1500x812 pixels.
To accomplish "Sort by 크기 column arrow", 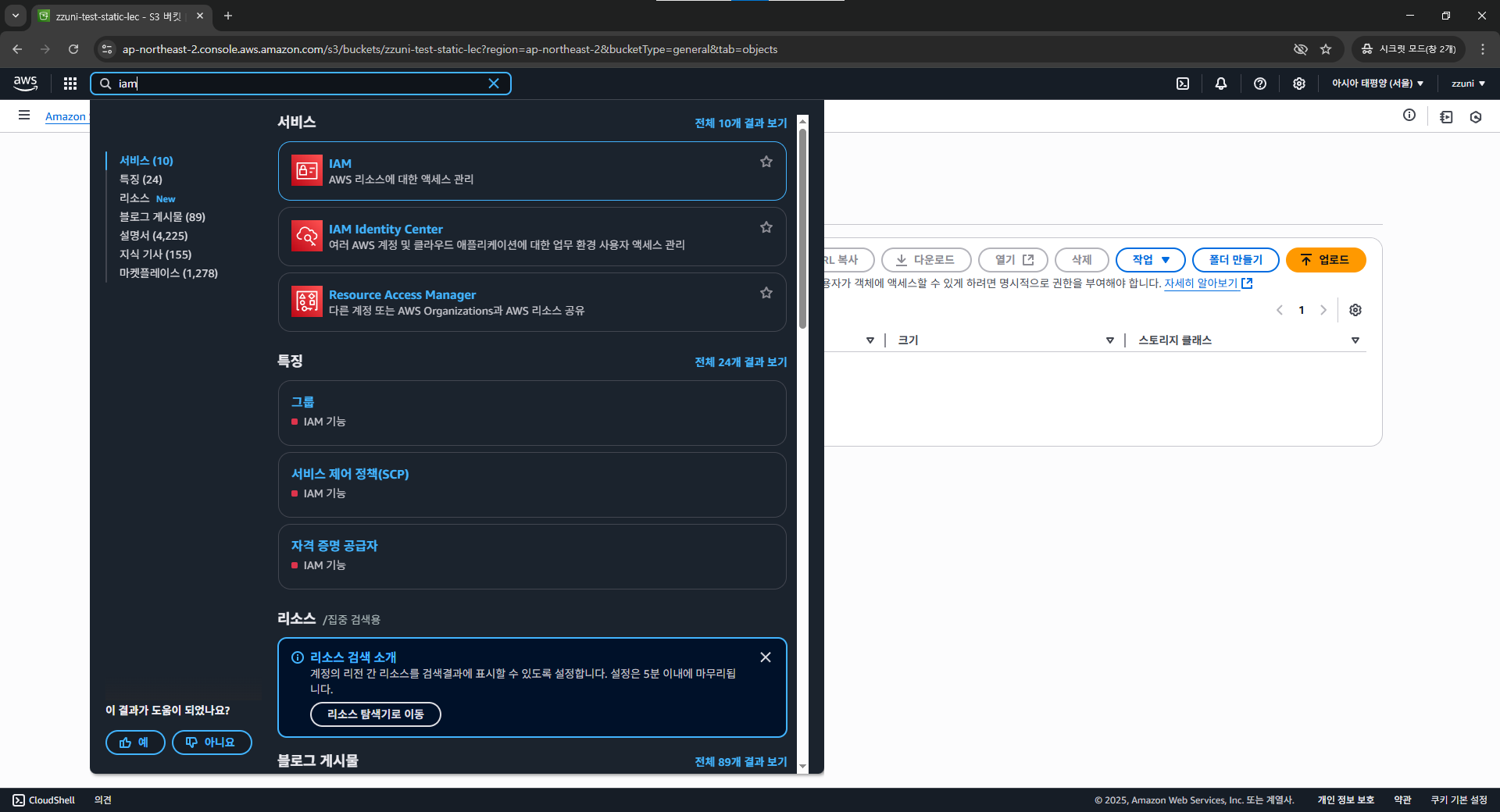I will coord(1109,340).
